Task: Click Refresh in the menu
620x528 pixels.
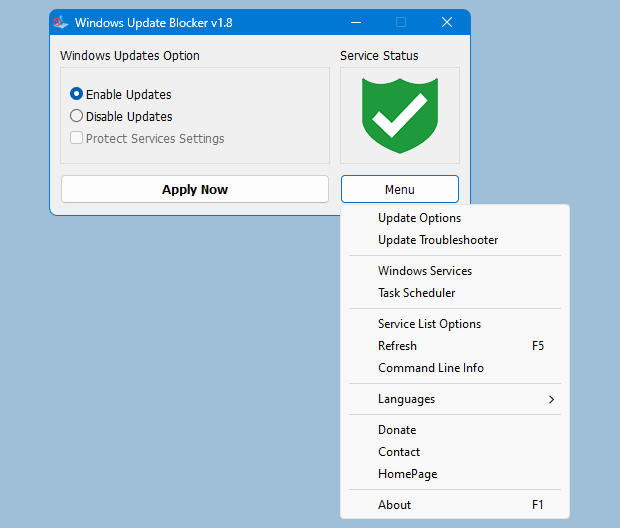Action: [397, 346]
